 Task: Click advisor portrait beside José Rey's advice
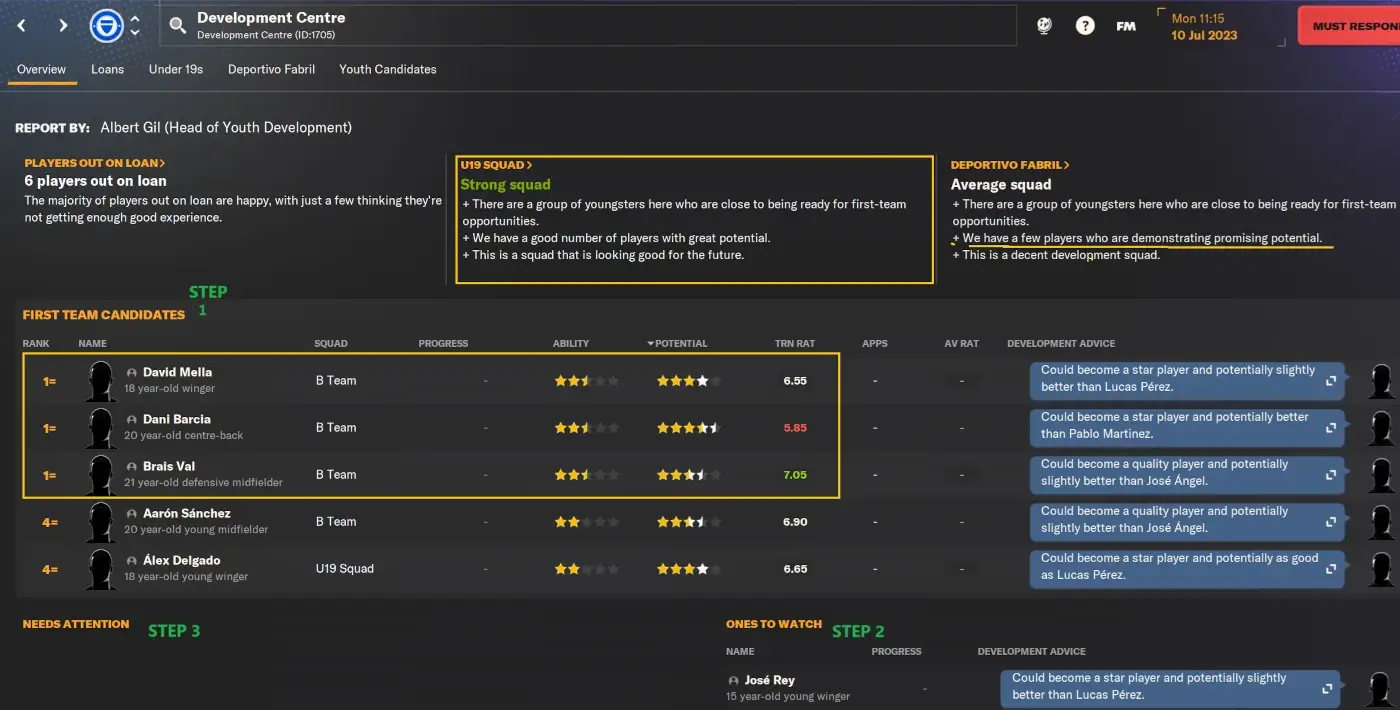pyautogui.click(x=1382, y=690)
